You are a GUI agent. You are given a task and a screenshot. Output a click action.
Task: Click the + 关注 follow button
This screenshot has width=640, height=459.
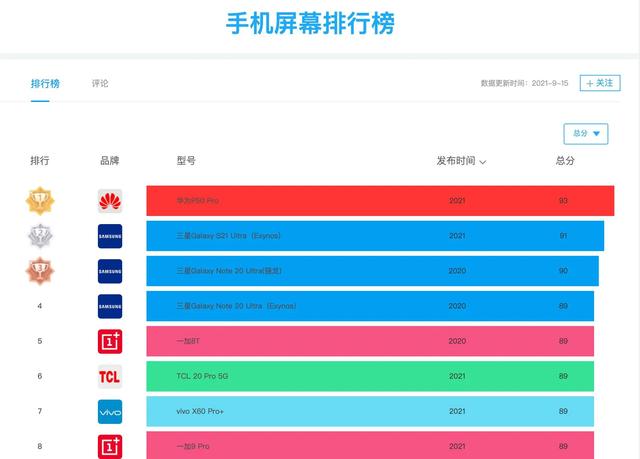[600, 83]
